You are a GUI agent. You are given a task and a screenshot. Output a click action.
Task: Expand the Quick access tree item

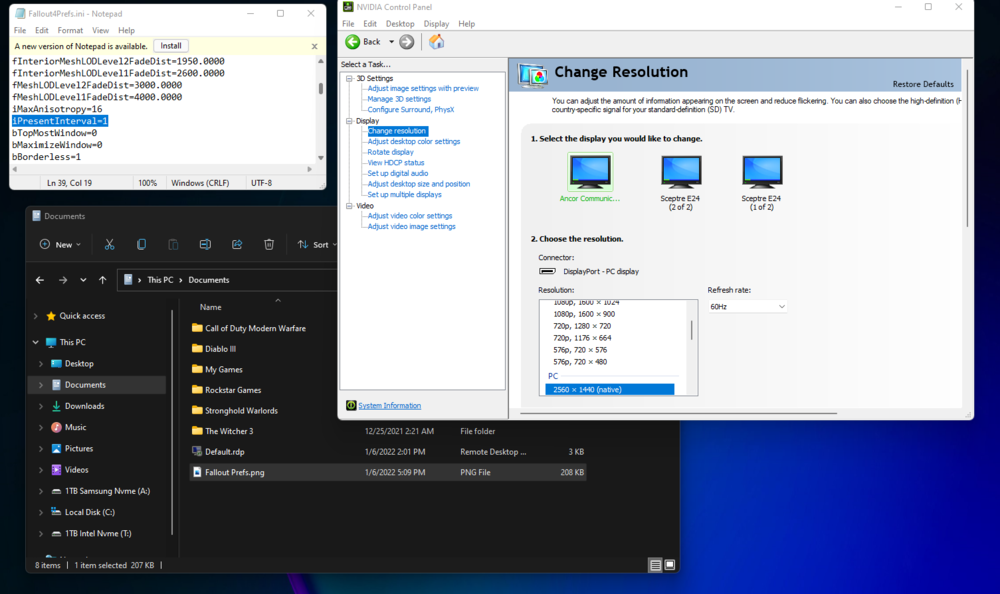tap(37, 316)
